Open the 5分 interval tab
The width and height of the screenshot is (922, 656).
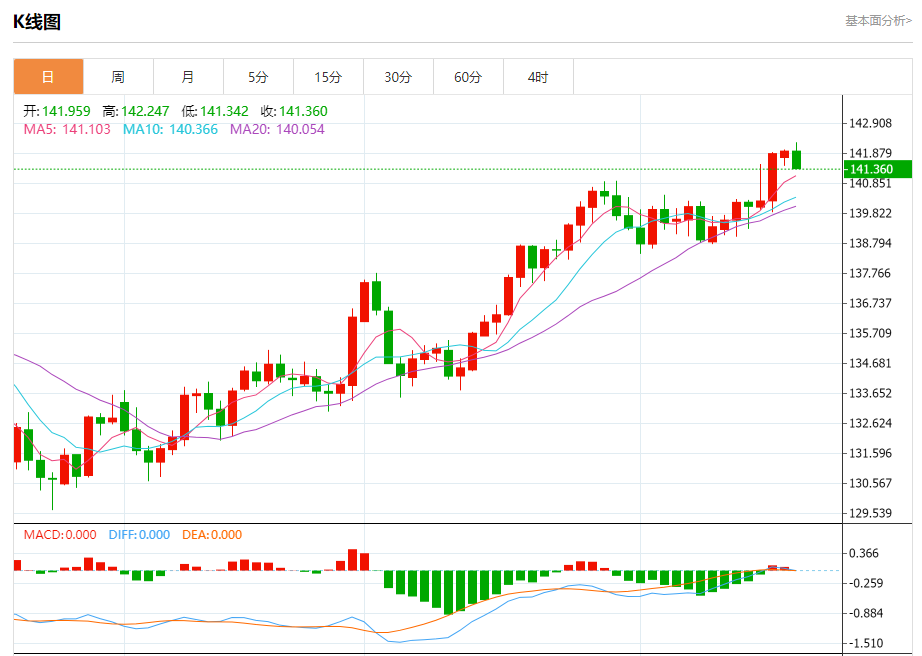(258, 76)
